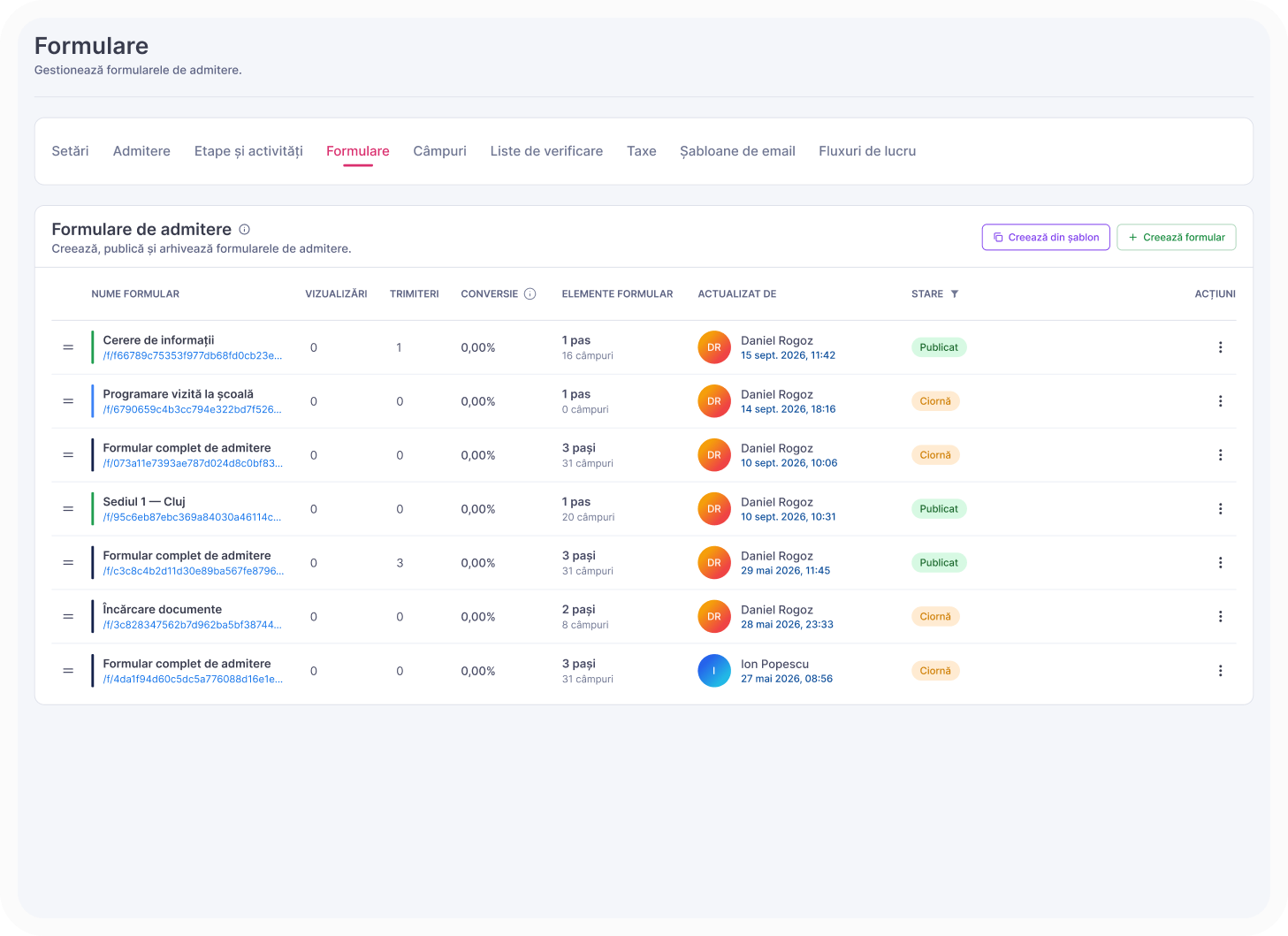Click info icon next to Formulare de admitere
The image size is (1288, 936).
point(245,230)
